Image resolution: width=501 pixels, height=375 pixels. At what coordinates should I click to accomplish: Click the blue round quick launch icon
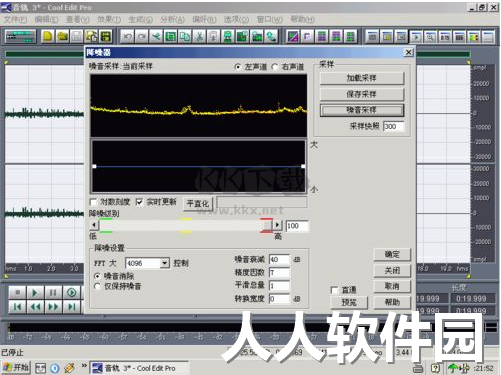(55, 368)
